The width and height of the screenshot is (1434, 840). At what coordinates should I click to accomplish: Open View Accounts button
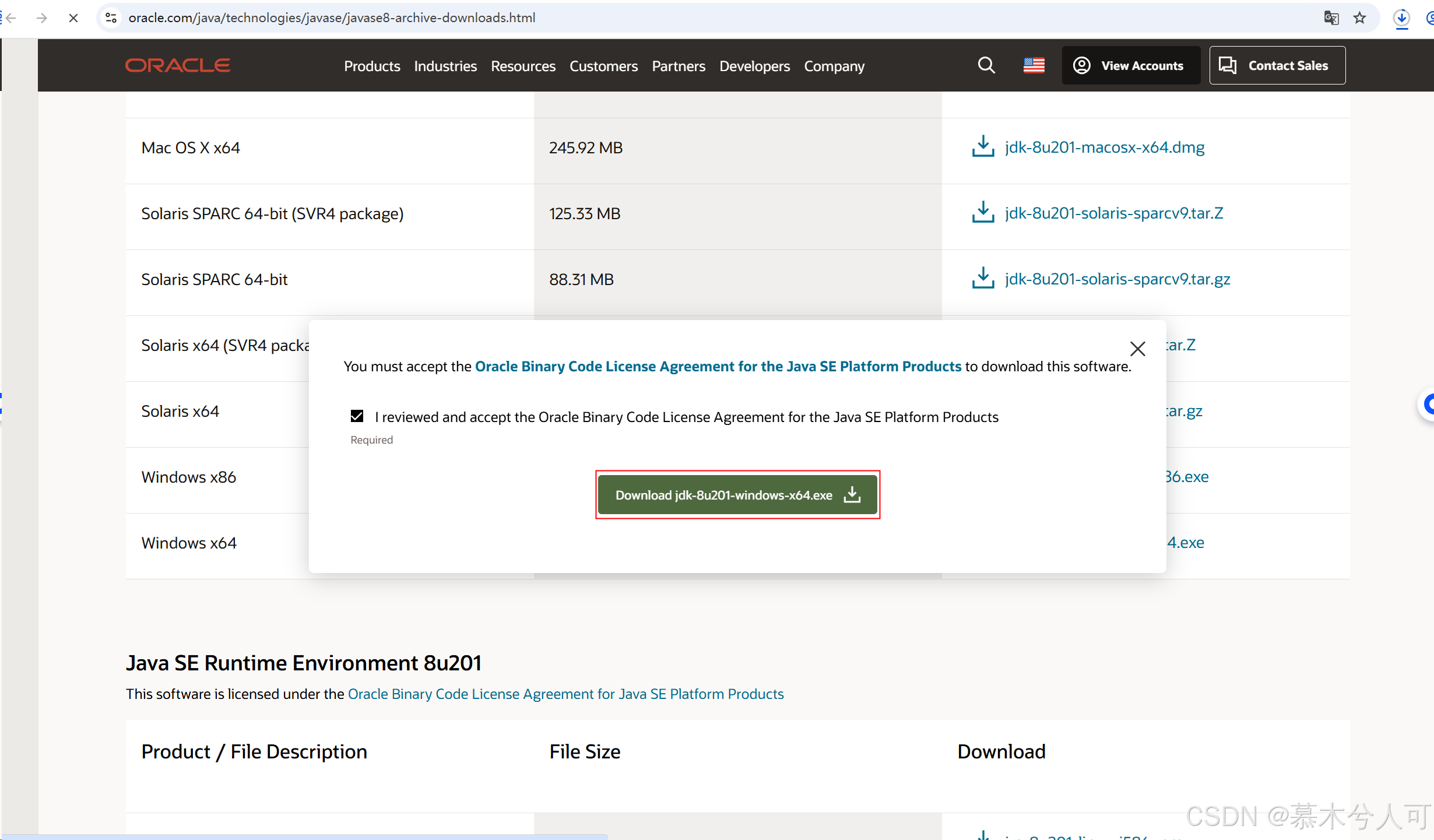click(x=1131, y=65)
